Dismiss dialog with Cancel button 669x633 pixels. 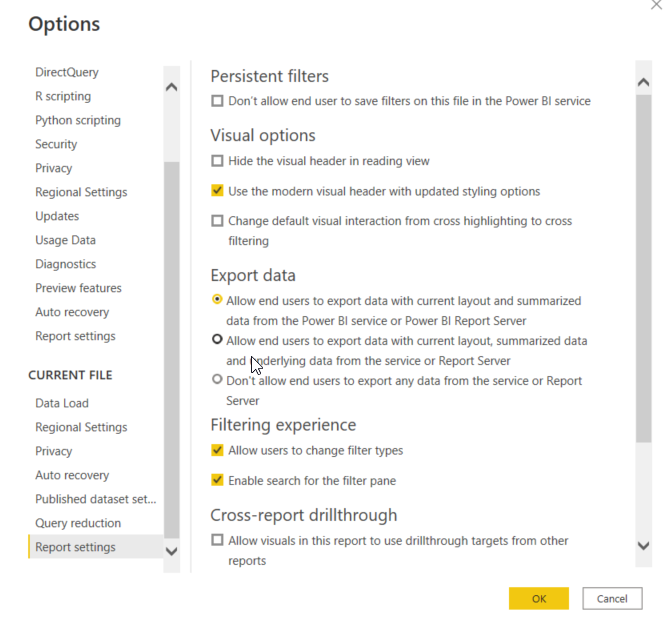click(x=612, y=598)
